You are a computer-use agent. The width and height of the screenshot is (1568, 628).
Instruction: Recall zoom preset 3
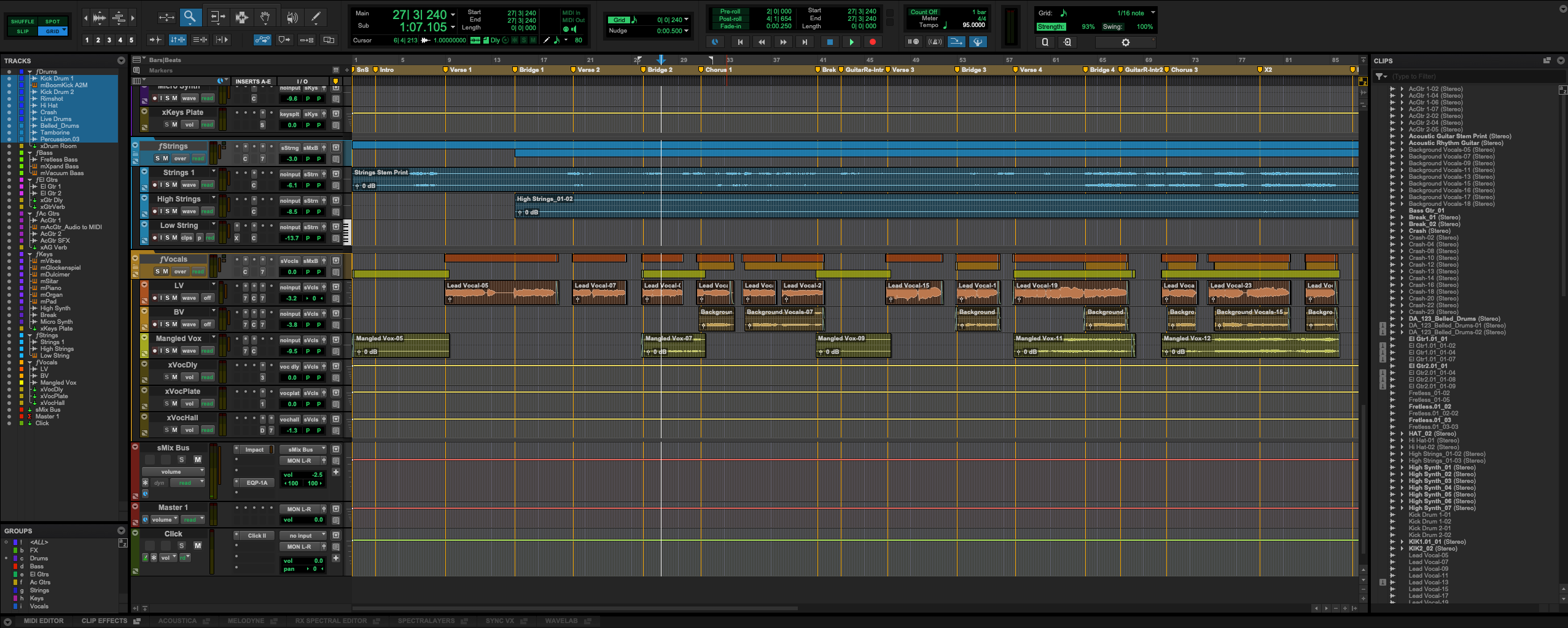[109, 40]
